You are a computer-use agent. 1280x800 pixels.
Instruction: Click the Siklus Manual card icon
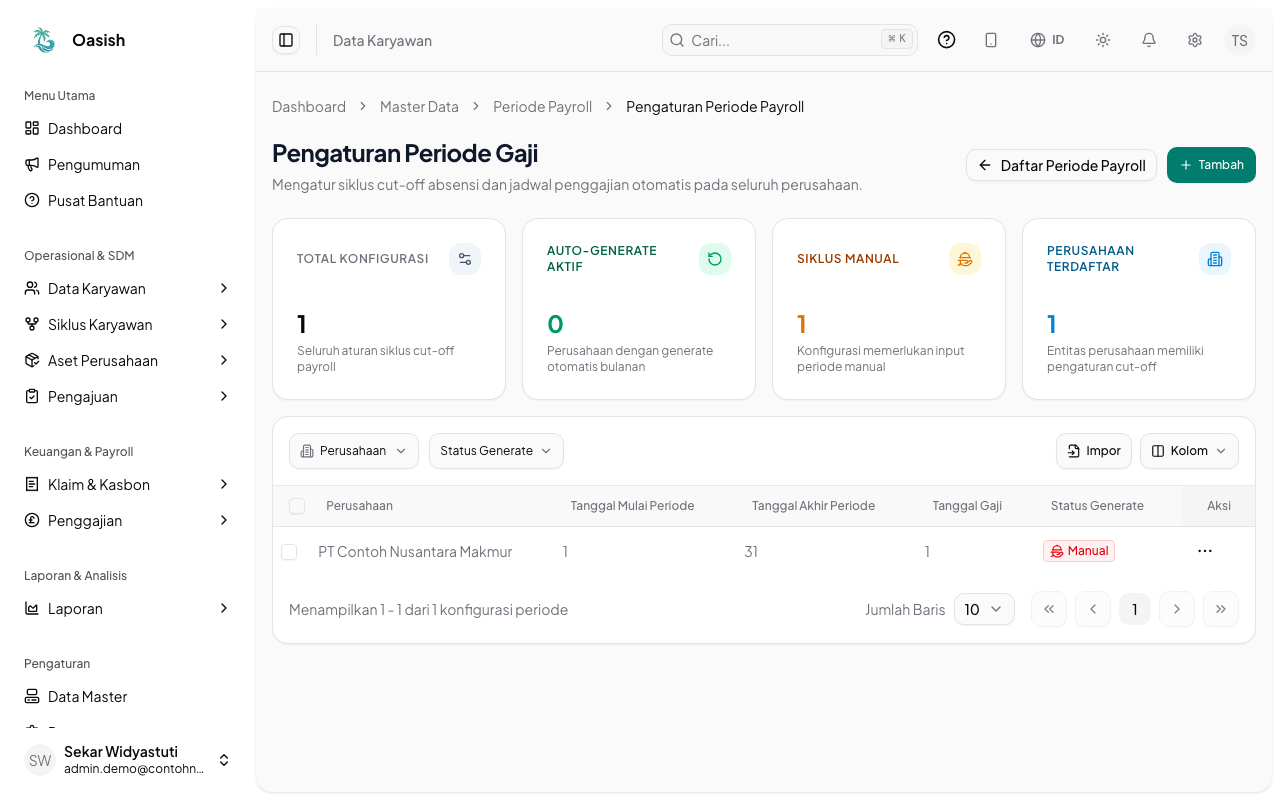pyautogui.click(x=965, y=259)
